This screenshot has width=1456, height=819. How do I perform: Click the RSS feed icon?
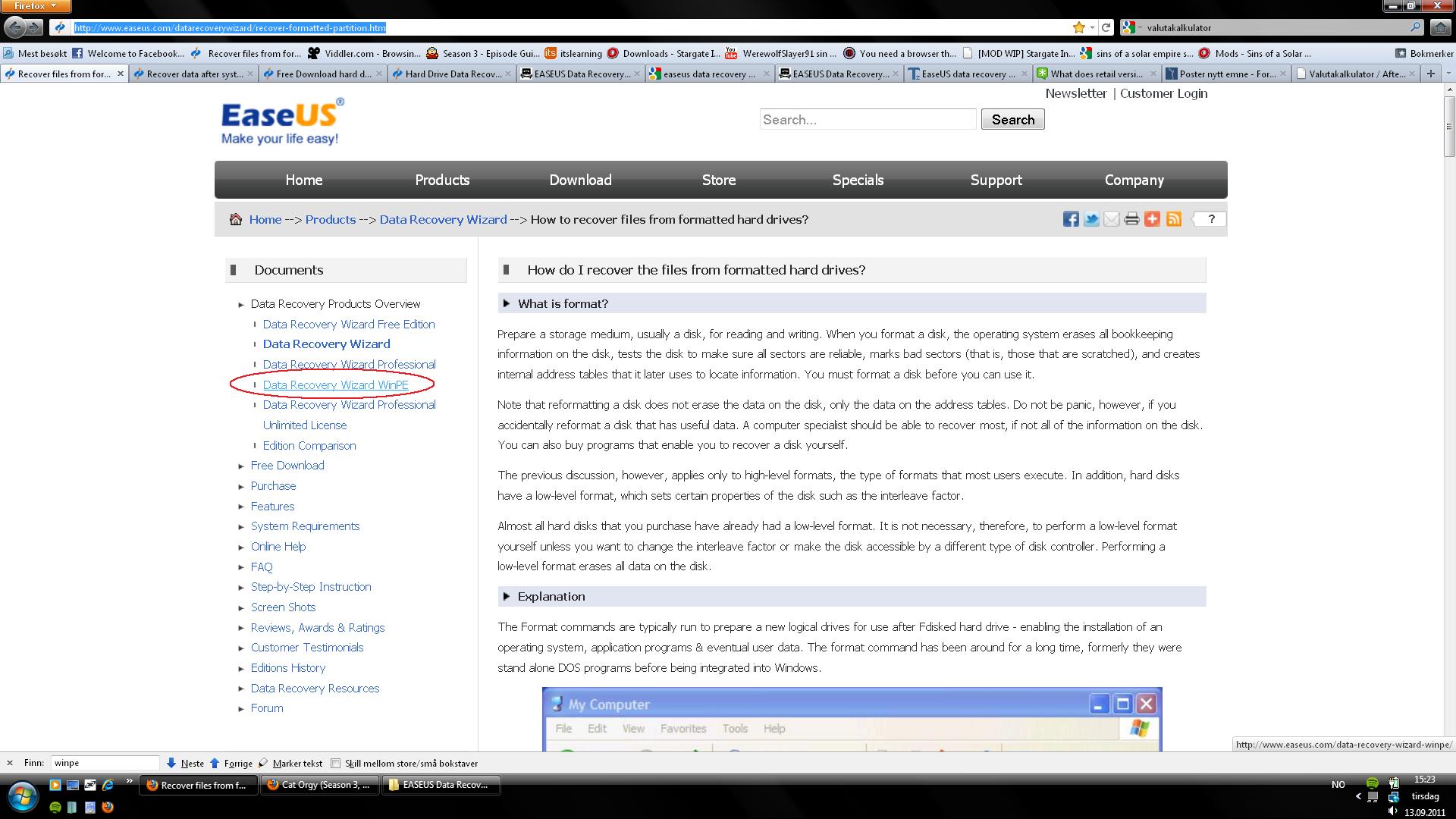(1173, 219)
